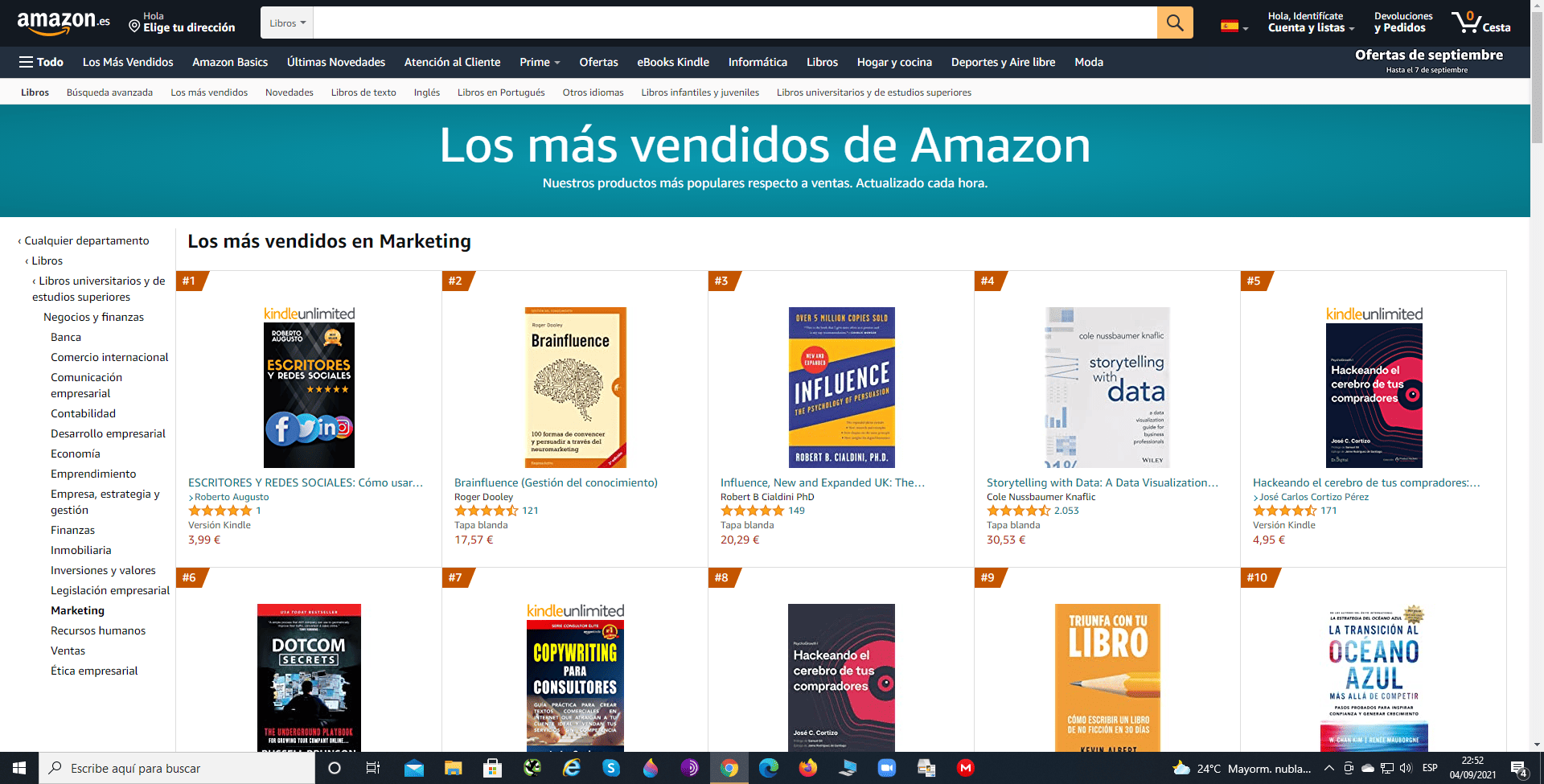Expand the Libros search category dropdown
Screen dimensions: 1544x784
coord(287,23)
